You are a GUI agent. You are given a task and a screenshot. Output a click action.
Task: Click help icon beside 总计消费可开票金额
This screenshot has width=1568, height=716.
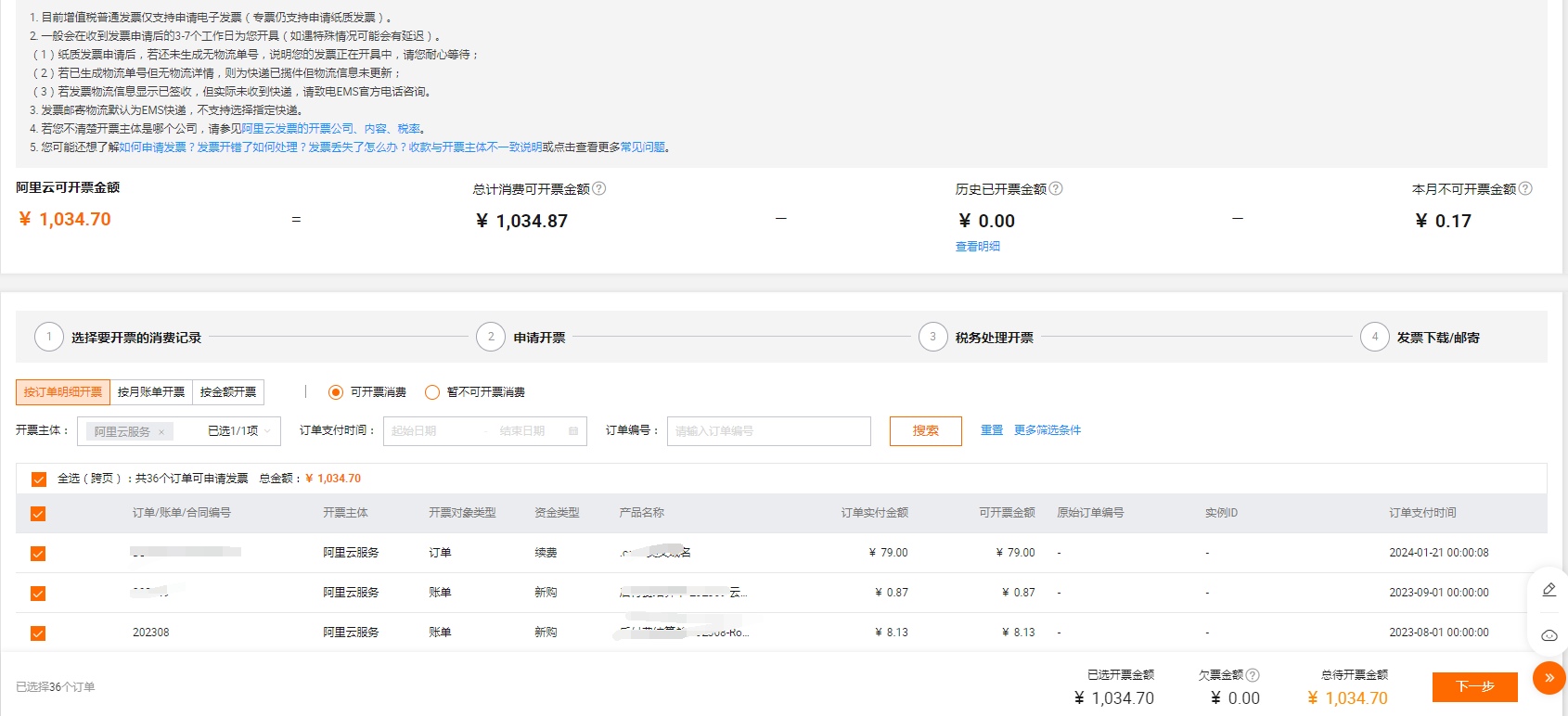[599, 188]
